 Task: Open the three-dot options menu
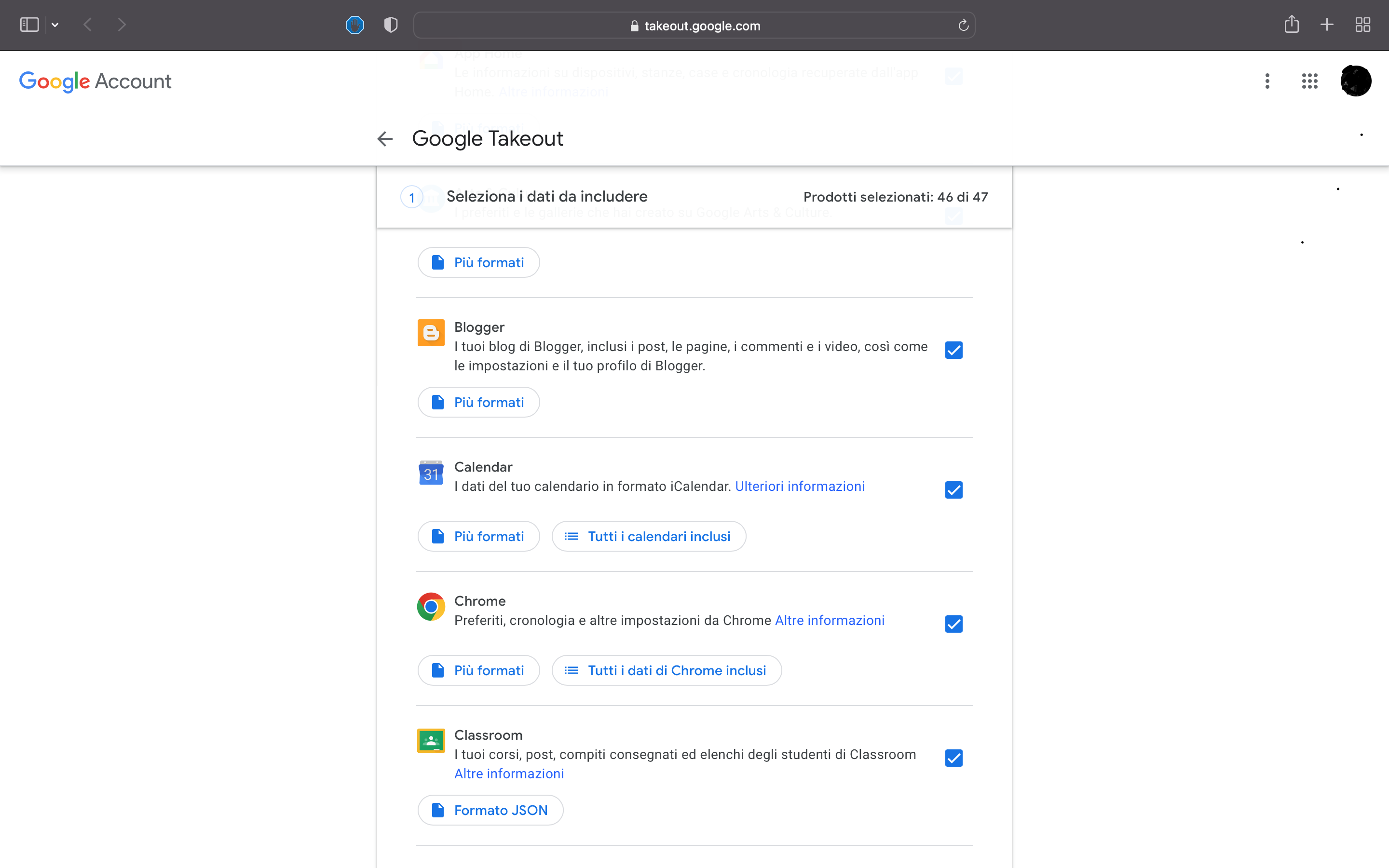(1267, 81)
